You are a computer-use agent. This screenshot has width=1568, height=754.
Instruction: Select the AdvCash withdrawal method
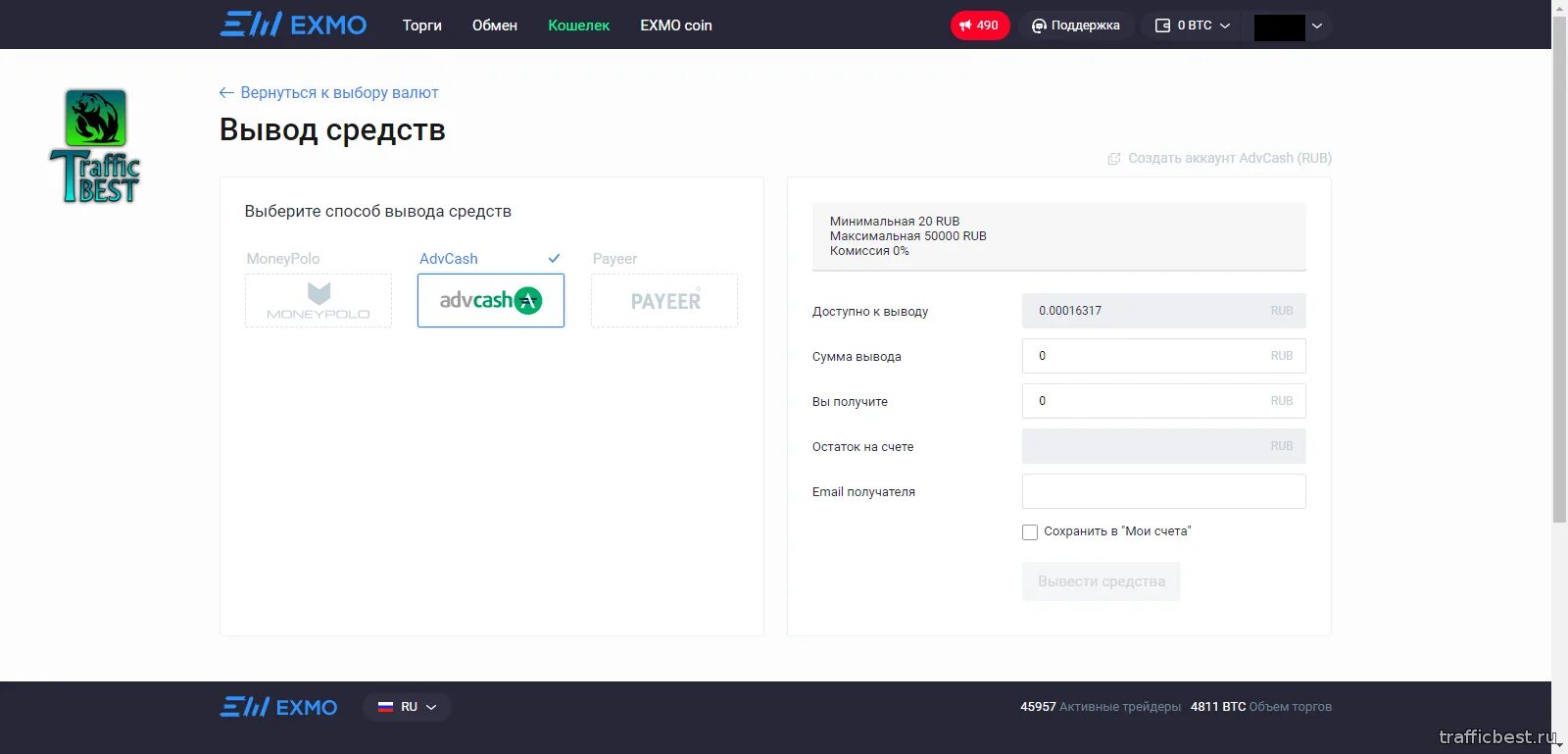(x=491, y=300)
